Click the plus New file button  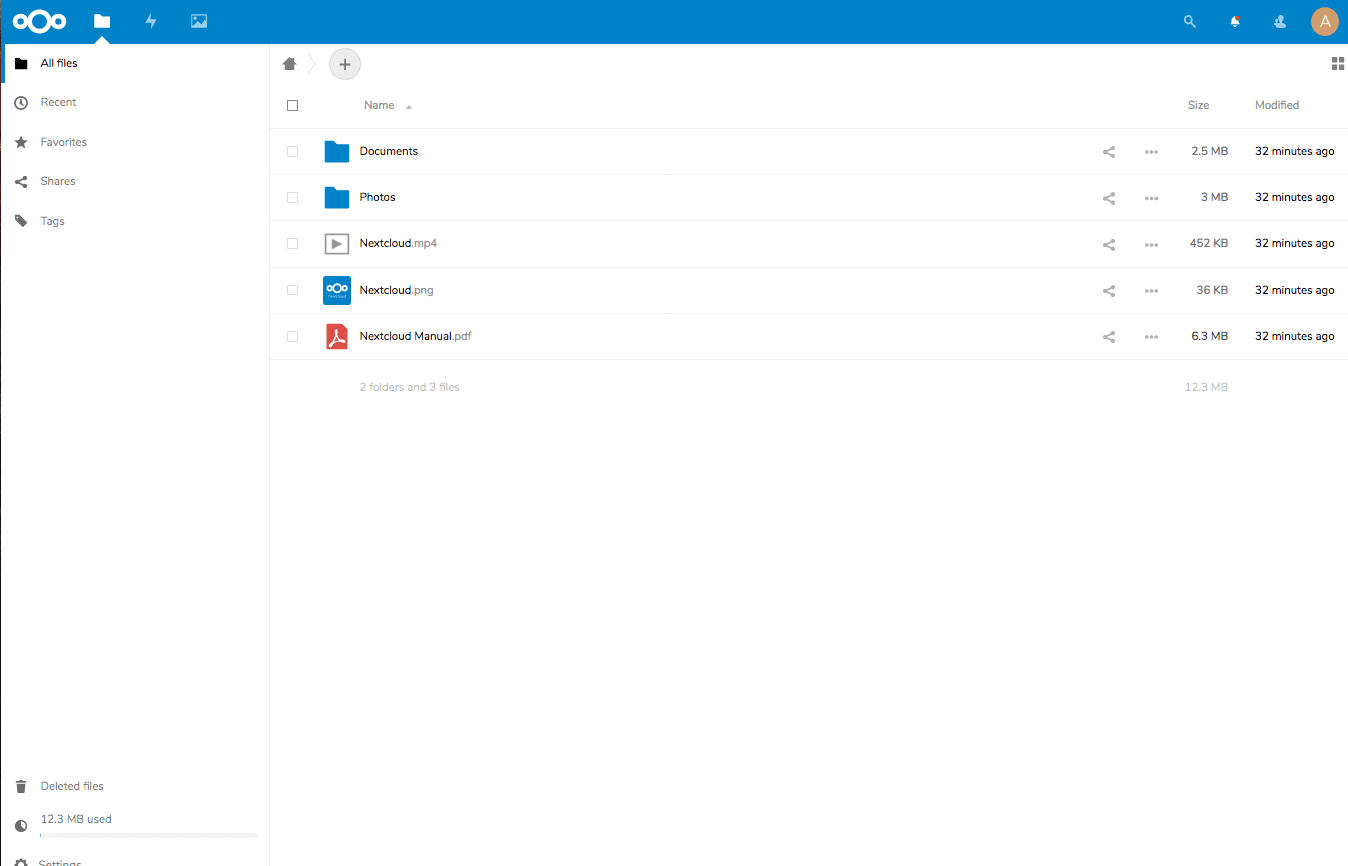tap(345, 64)
